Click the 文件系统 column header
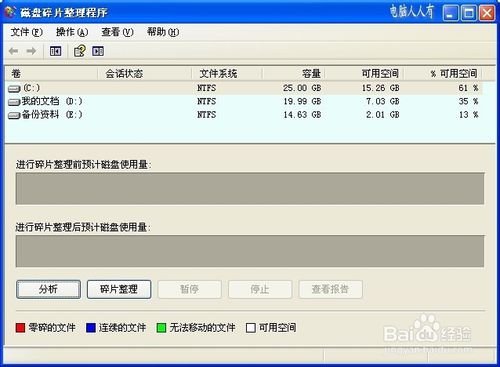 pyautogui.click(x=227, y=73)
